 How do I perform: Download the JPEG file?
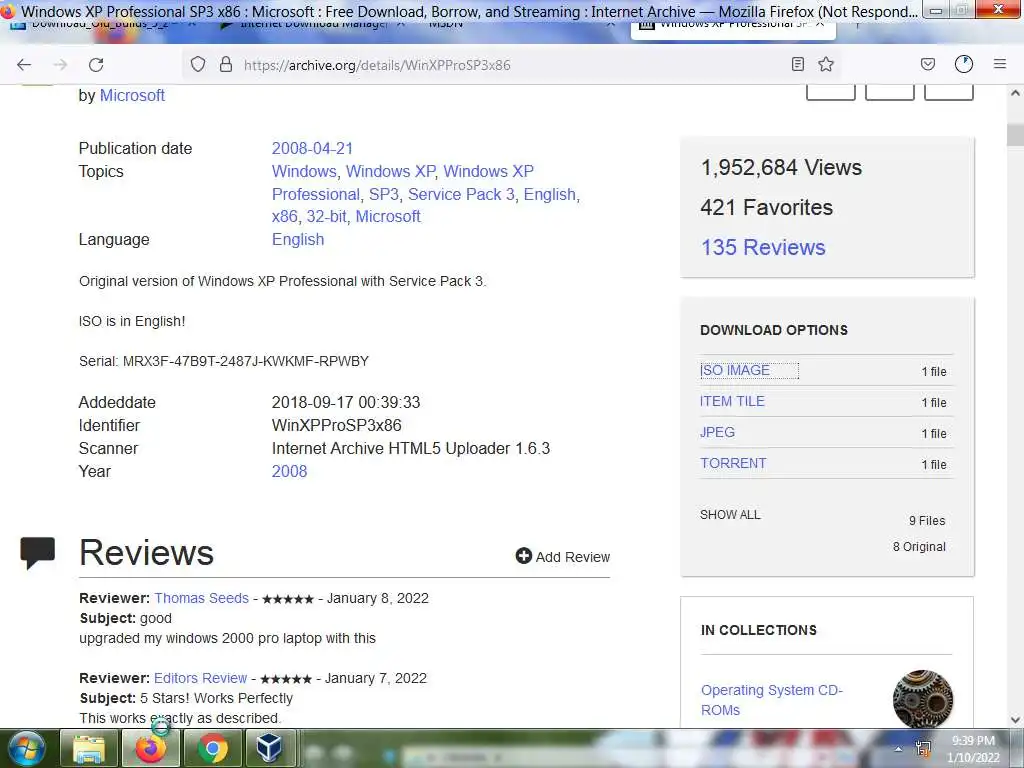(x=717, y=432)
